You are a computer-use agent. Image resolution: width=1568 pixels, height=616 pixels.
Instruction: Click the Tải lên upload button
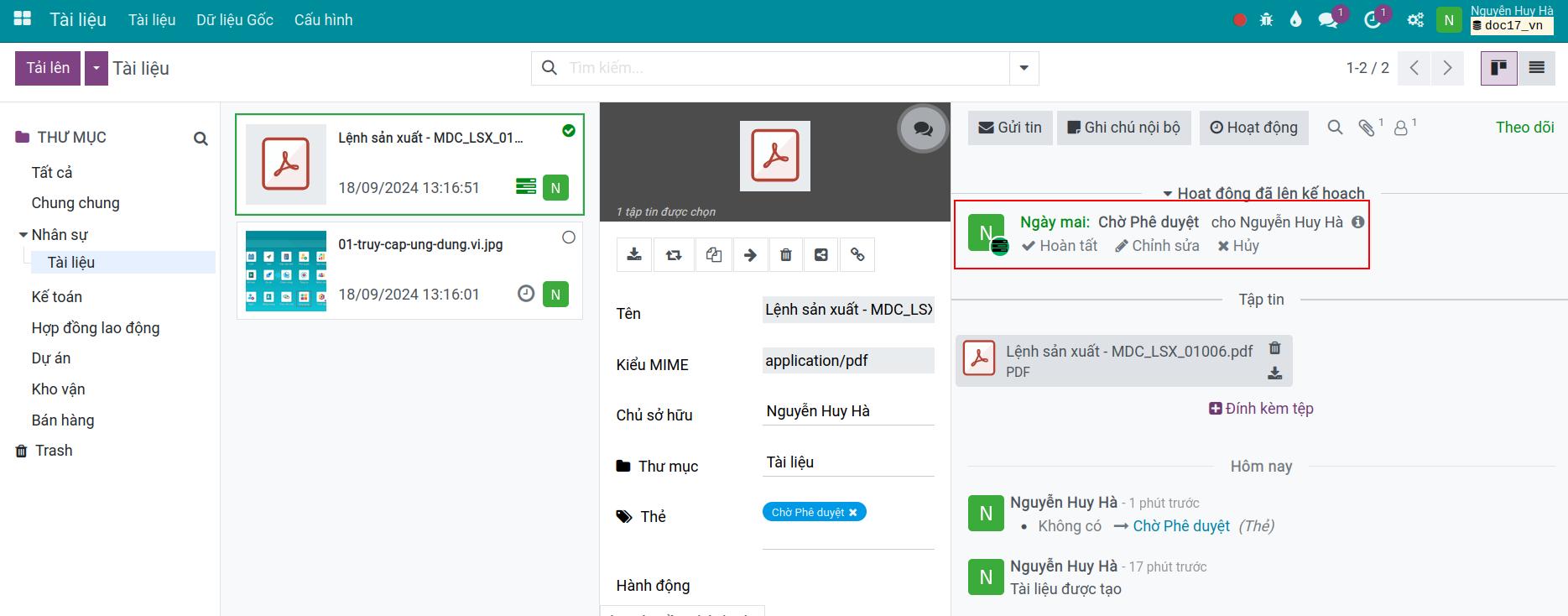click(x=48, y=68)
